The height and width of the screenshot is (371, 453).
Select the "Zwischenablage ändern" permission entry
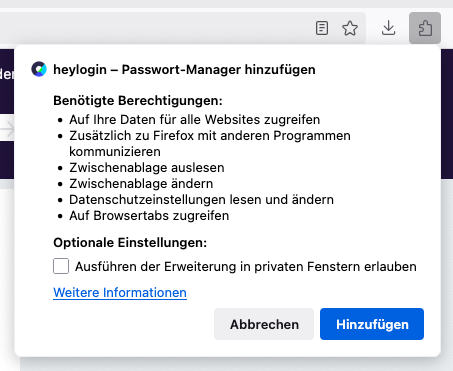pos(141,183)
